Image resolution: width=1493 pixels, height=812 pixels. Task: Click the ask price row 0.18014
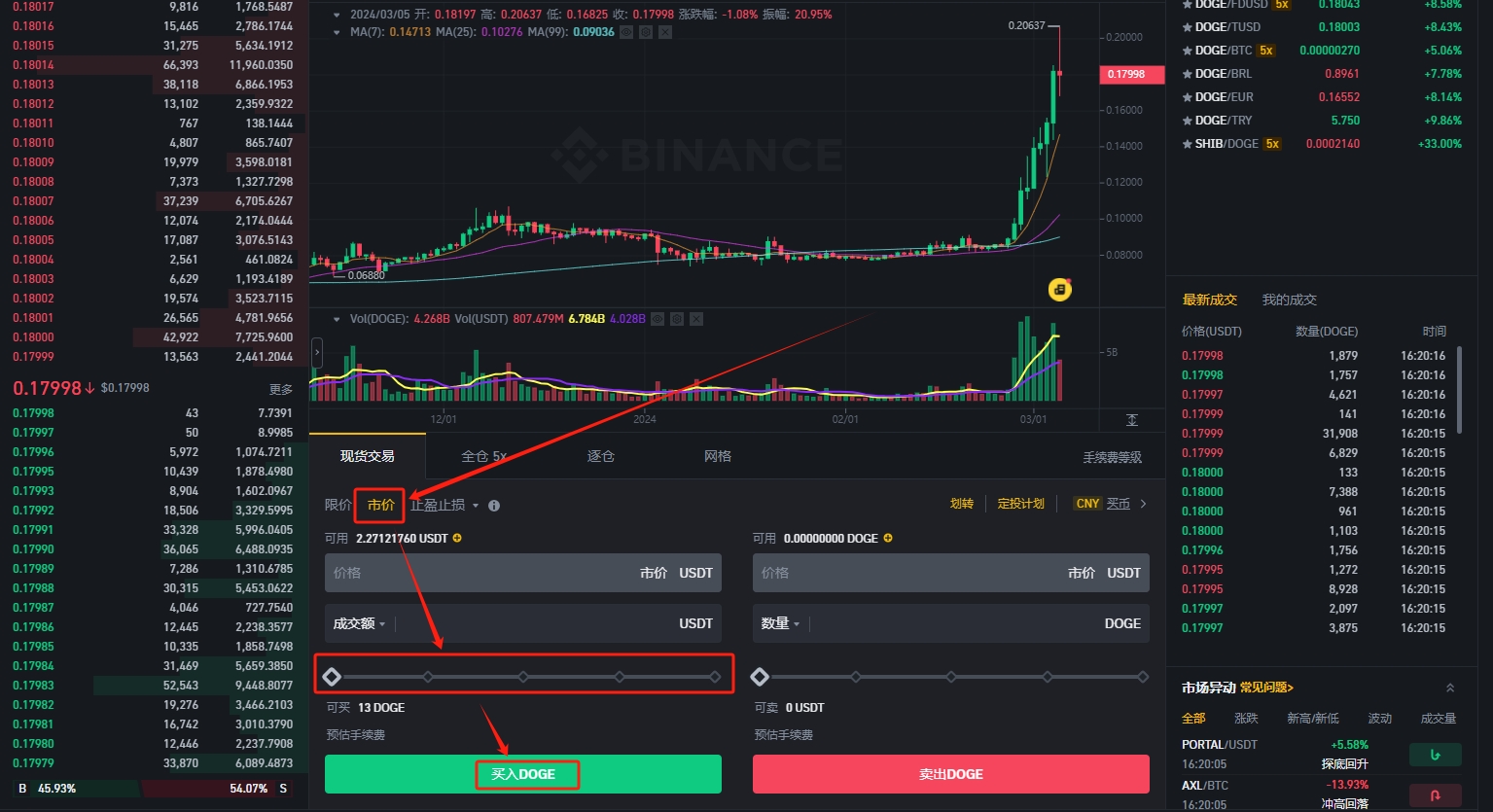155,65
